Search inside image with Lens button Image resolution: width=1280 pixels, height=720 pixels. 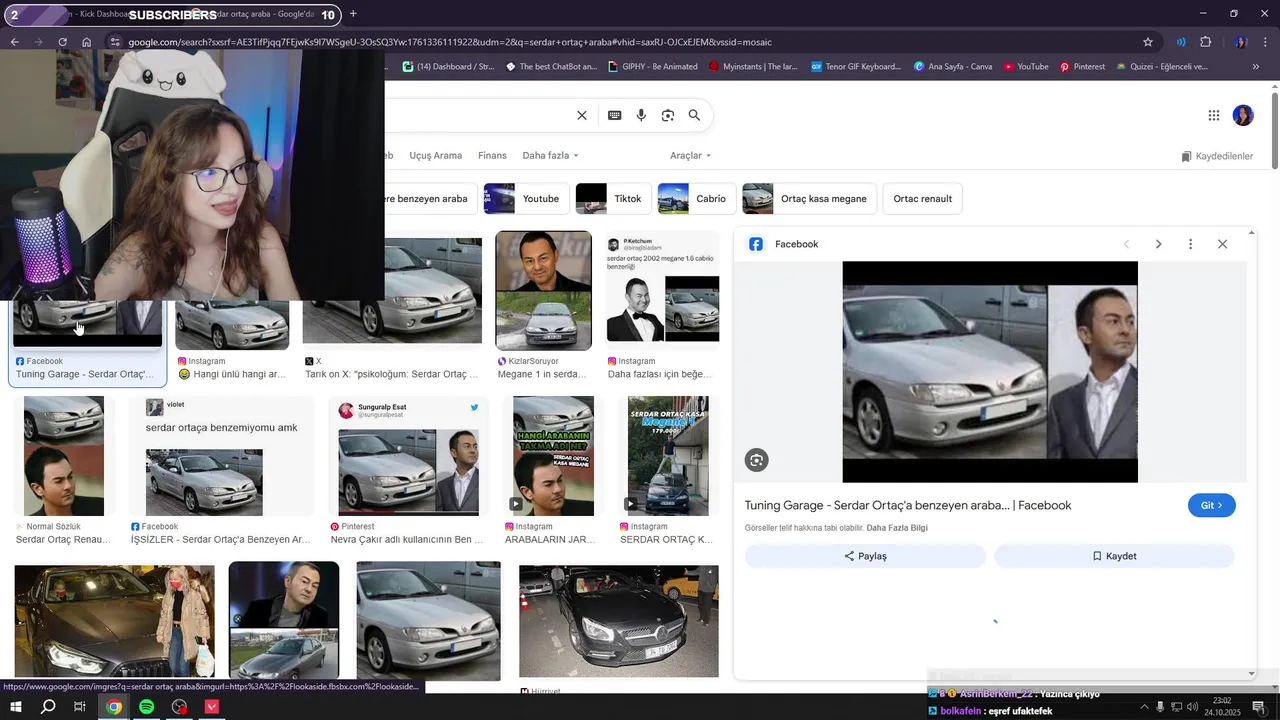tap(756, 460)
